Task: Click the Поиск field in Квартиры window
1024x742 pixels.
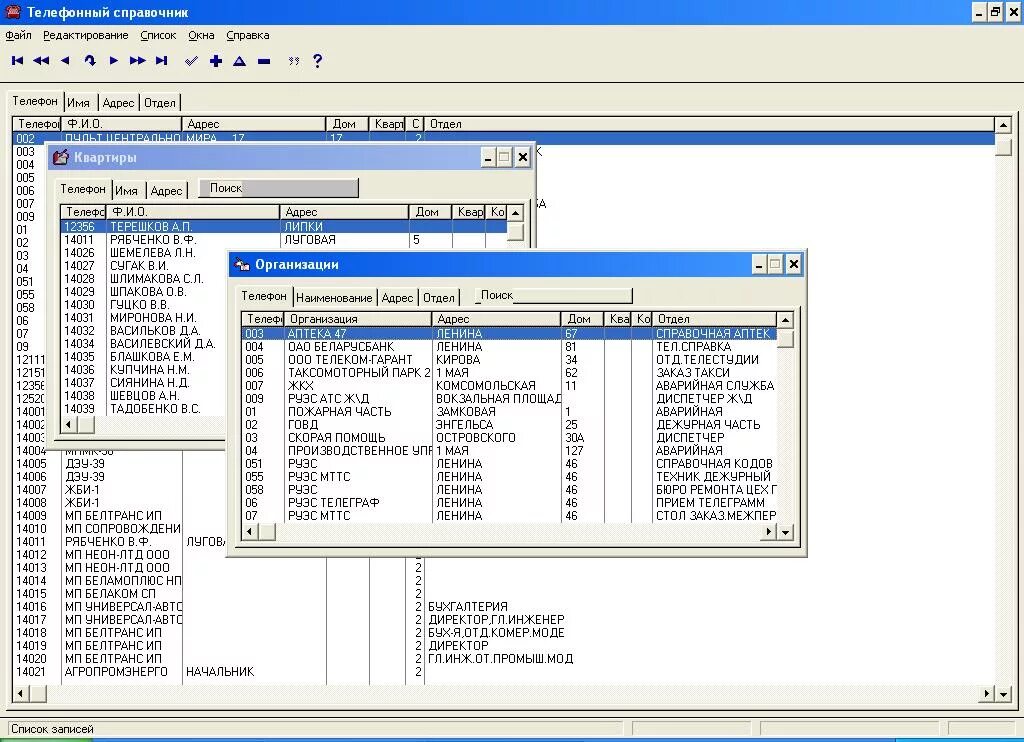Action: [279, 188]
